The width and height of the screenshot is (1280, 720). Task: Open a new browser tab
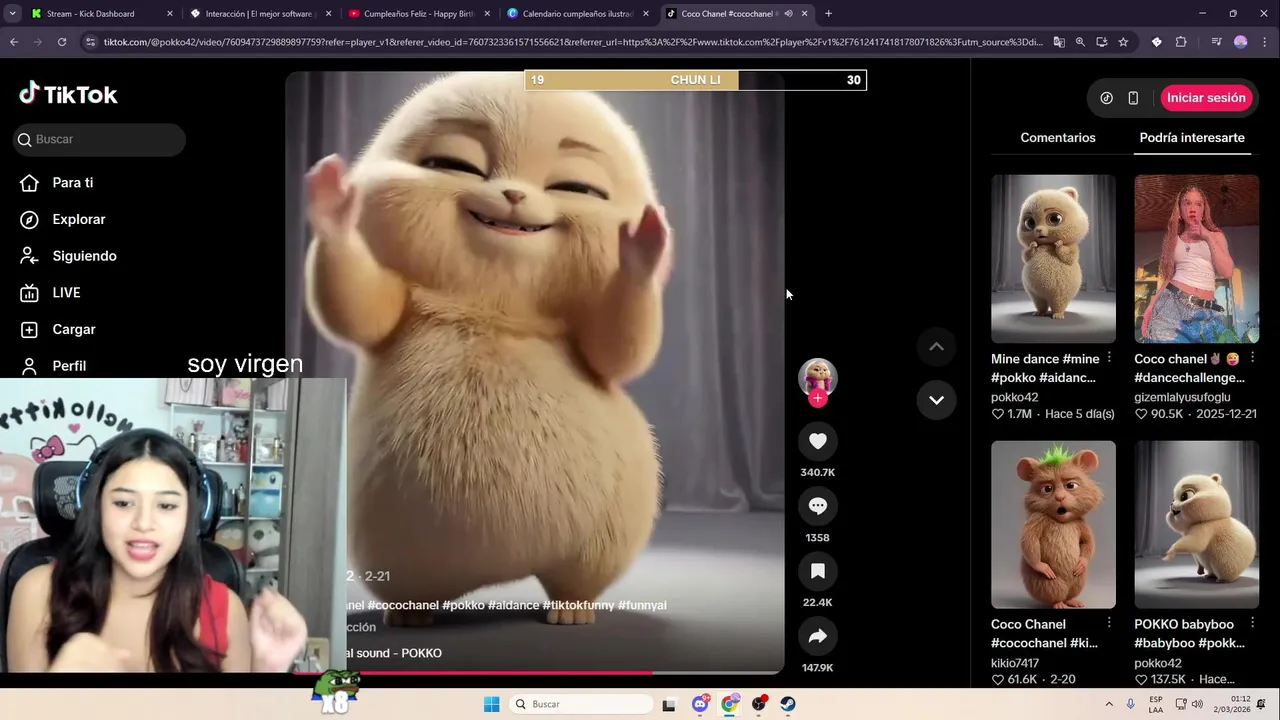pyautogui.click(x=828, y=14)
